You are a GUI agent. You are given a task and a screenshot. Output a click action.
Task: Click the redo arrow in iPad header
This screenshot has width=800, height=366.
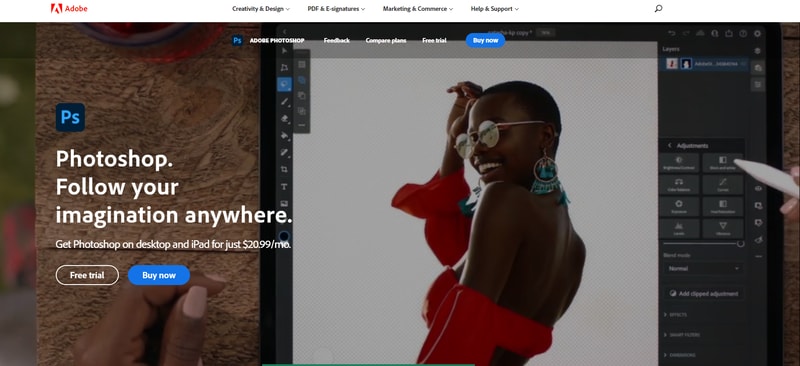(x=686, y=33)
